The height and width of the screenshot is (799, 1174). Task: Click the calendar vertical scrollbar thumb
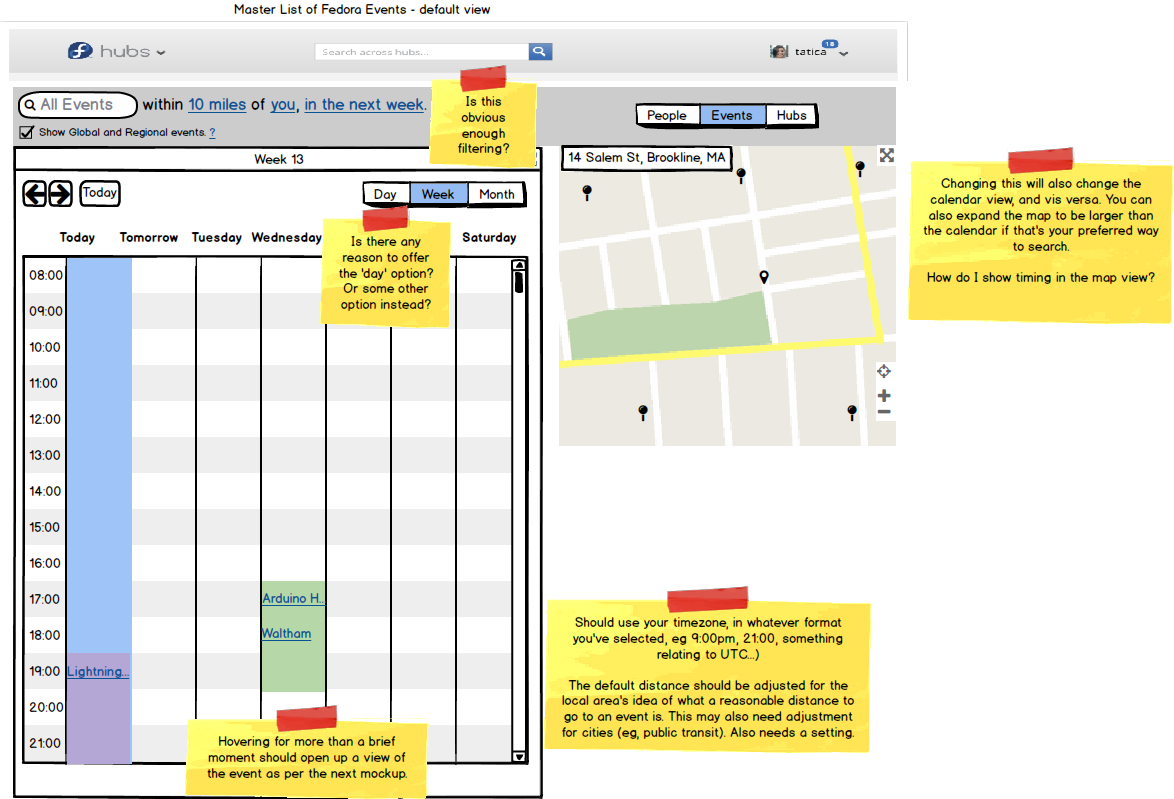[x=519, y=282]
